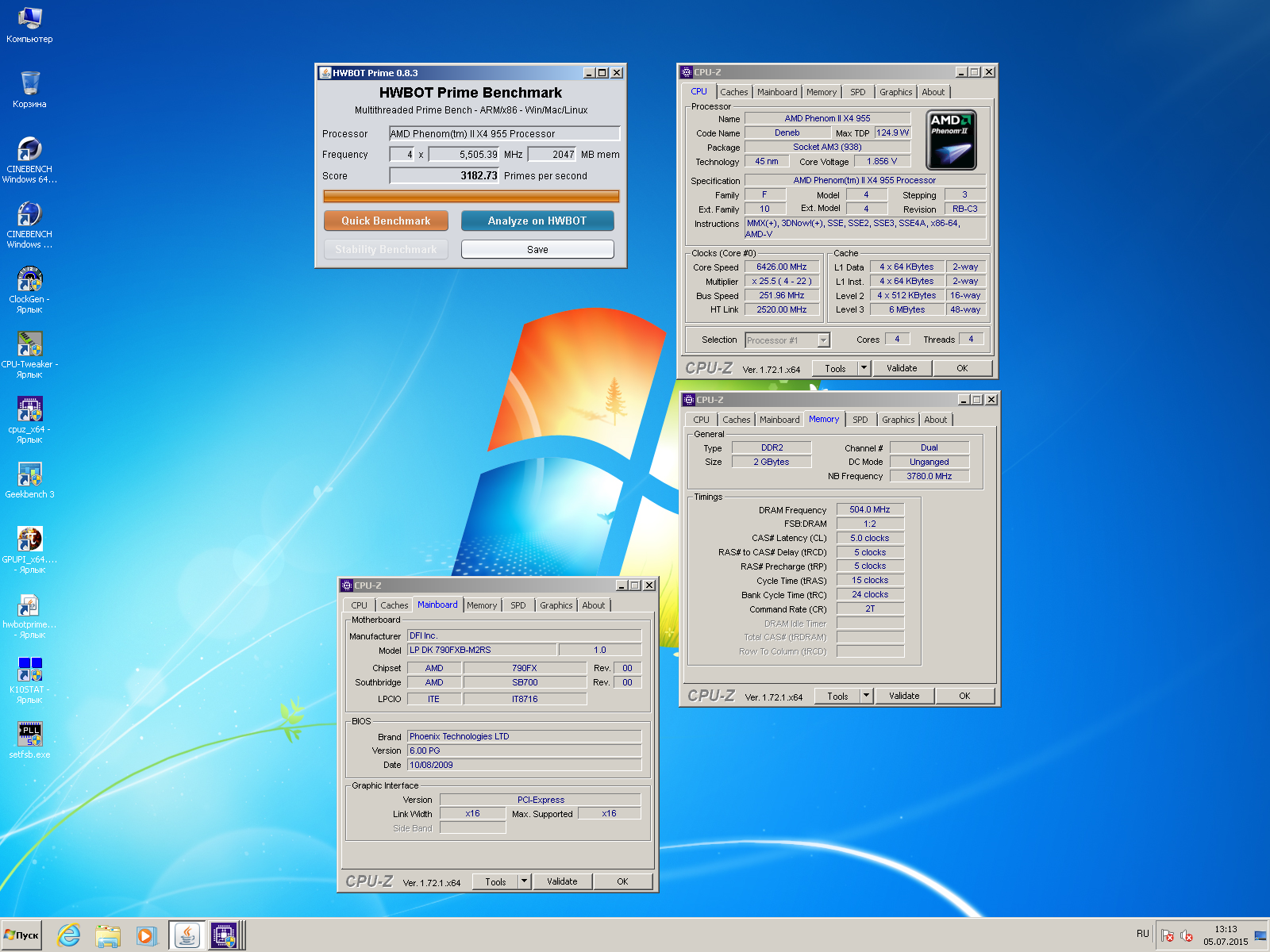Click the Quick Benchmark button

click(386, 221)
